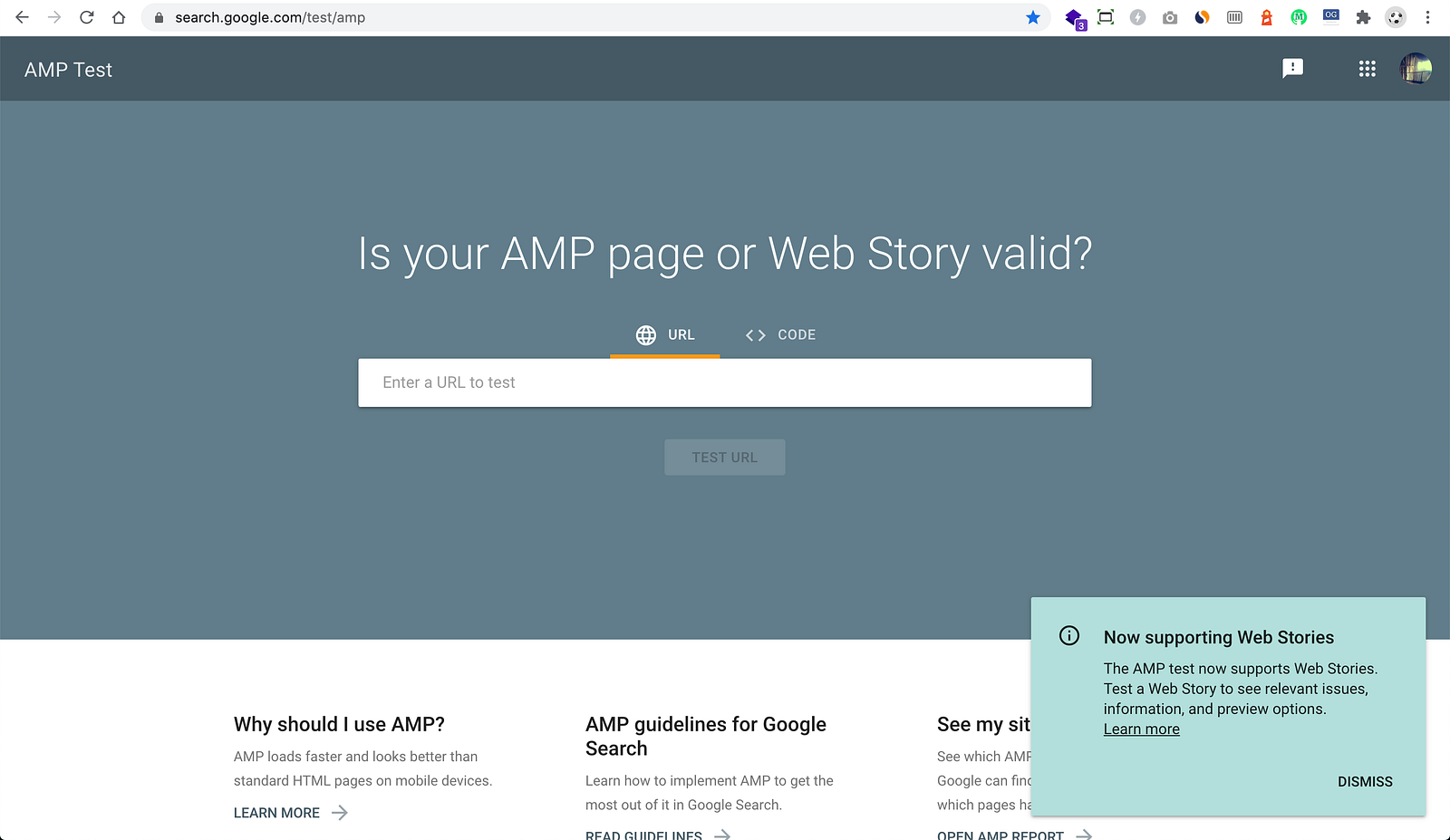Click the lock icon in address bar
Viewport: 1450px width, 840px height.
point(159,17)
